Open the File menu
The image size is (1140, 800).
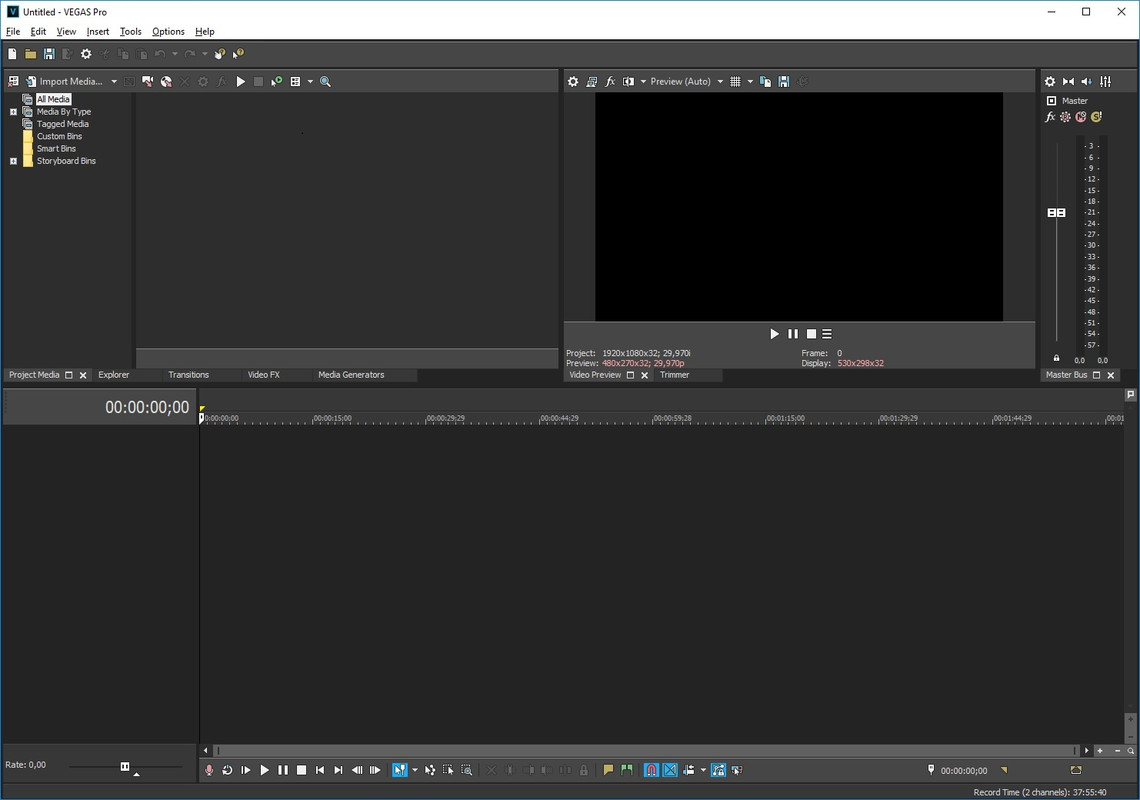(x=13, y=32)
